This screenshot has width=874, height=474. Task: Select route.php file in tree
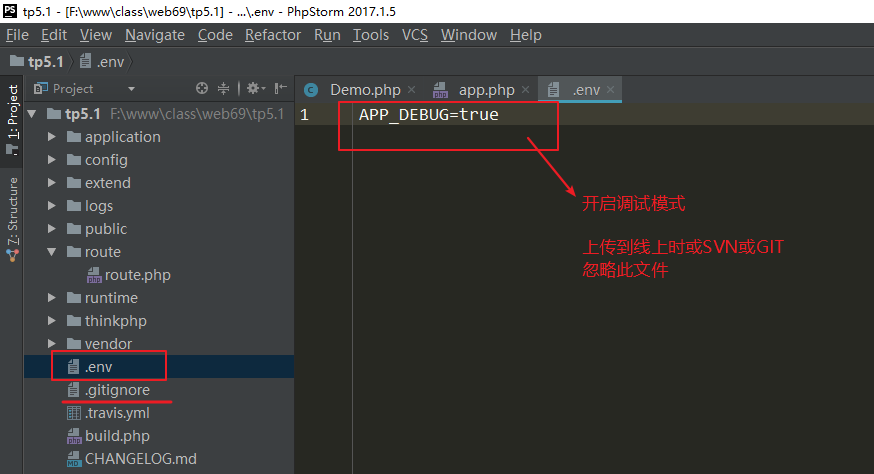129,275
